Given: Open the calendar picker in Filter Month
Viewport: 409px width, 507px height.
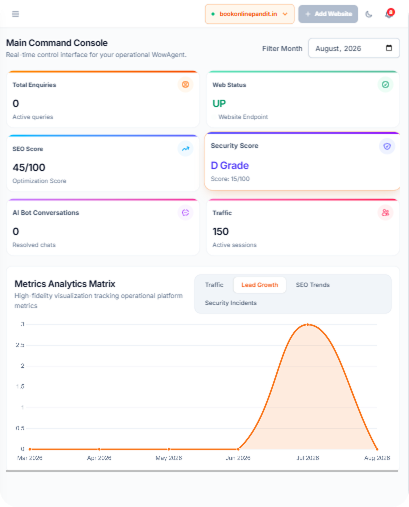Looking at the screenshot, I should [x=389, y=48].
